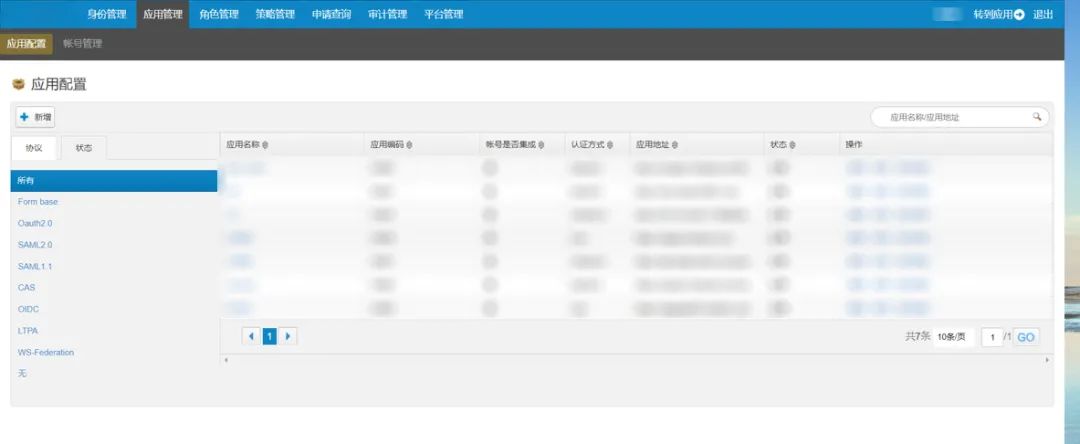
Task: Click page number 1 button
Action: tap(270, 337)
